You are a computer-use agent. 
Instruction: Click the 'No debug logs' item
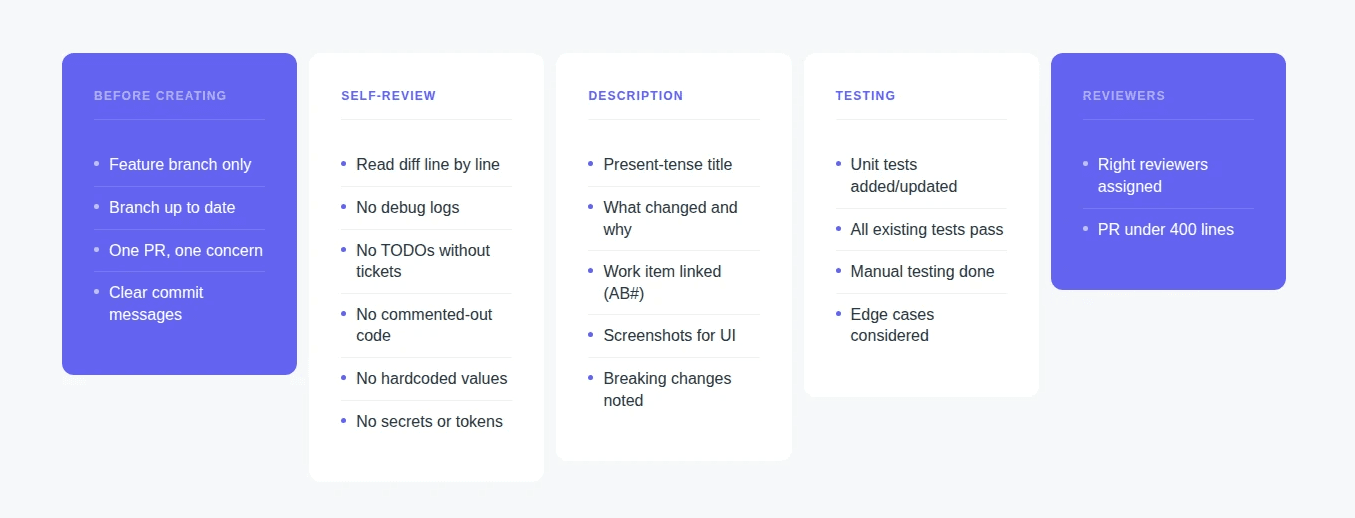(408, 208)
